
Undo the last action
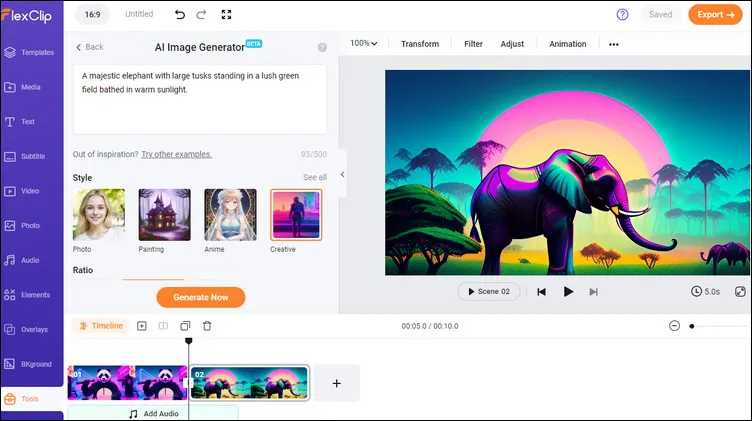point(180,15)
